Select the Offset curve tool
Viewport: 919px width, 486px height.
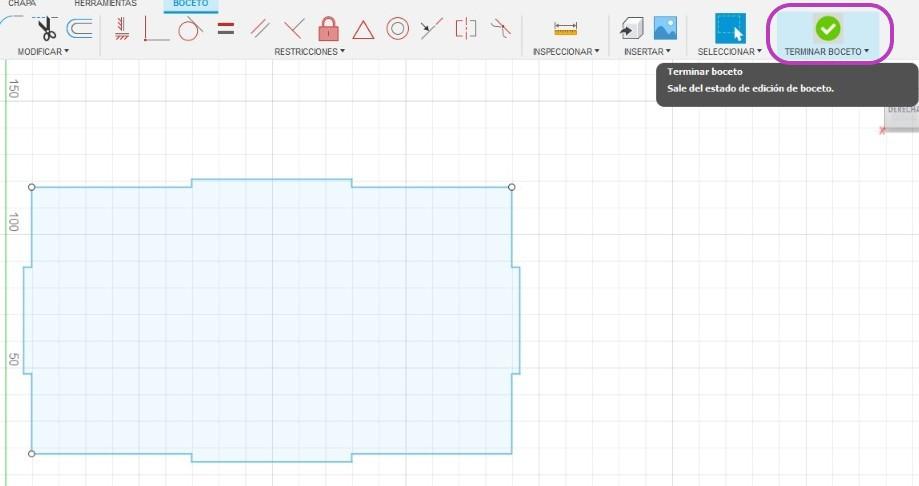click(x=79, y=28)
